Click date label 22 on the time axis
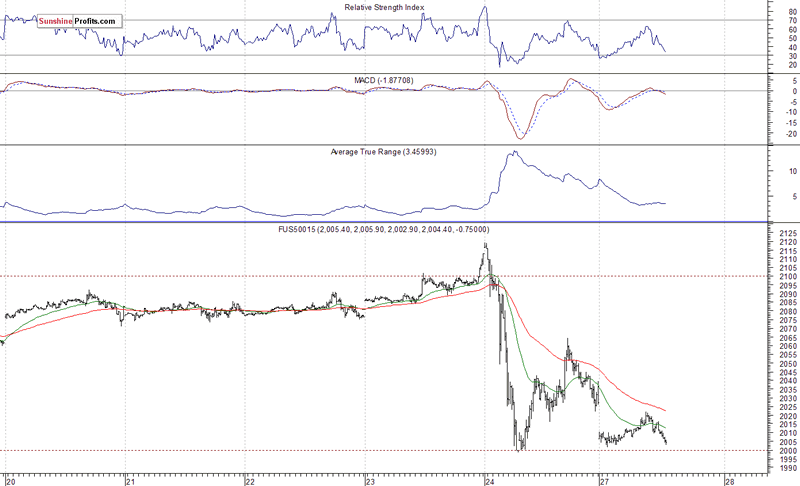Image resolution: width=800 pixels, height=486 pixels. pos(250,478)
